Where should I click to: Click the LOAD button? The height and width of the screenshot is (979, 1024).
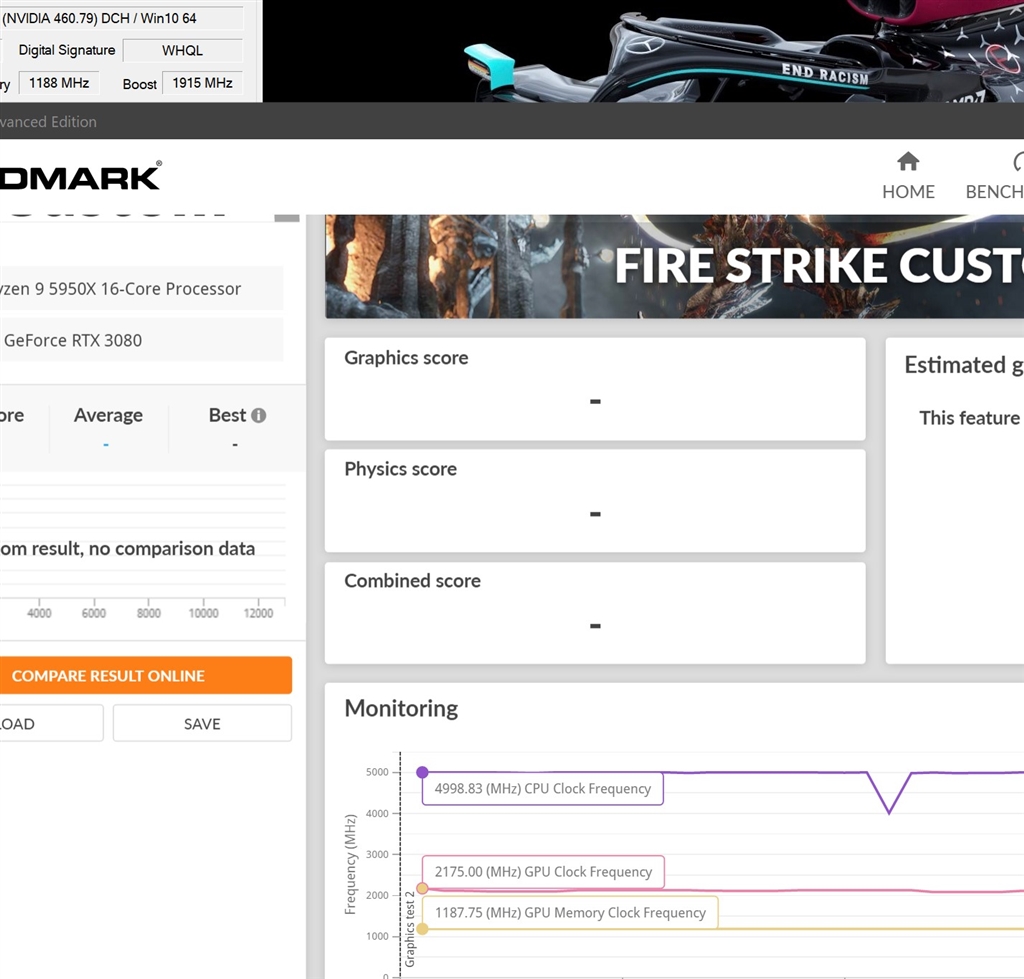(51, 724)
